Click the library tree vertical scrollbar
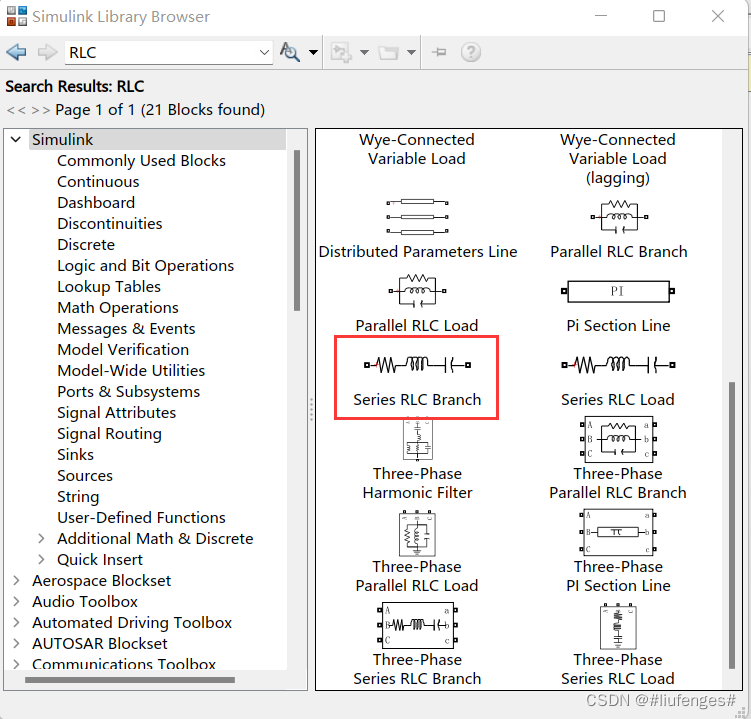The image size is (751, 719). click(x=297, y=231)
